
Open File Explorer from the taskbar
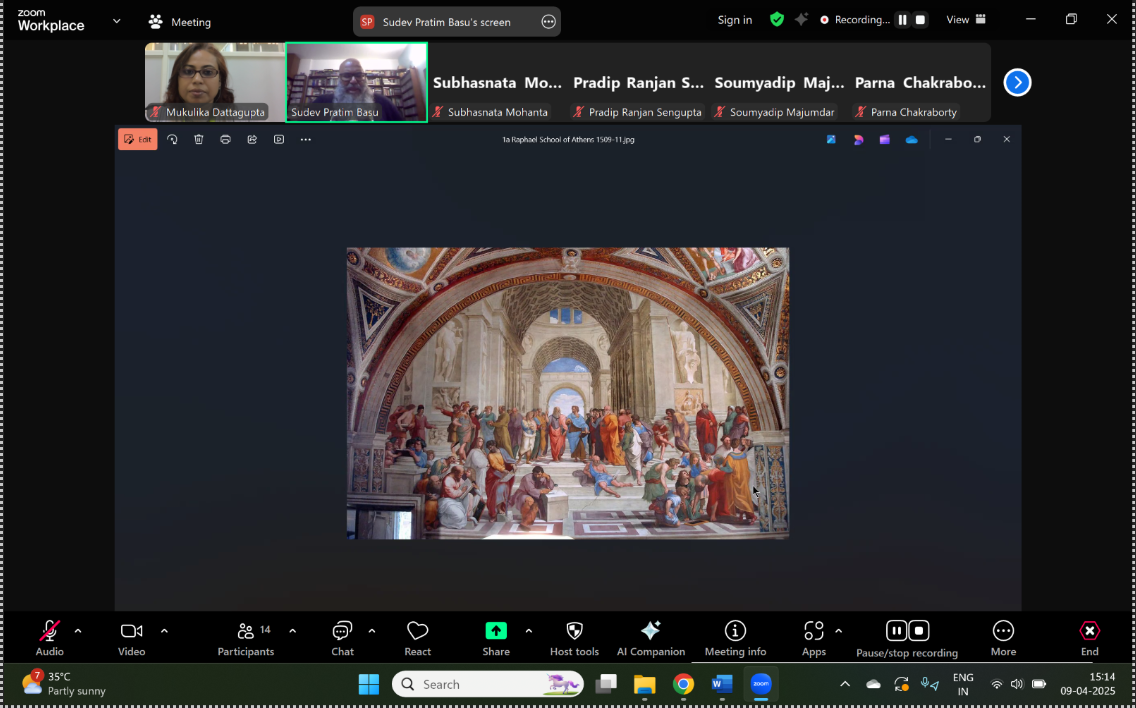[x=644, y=684]
